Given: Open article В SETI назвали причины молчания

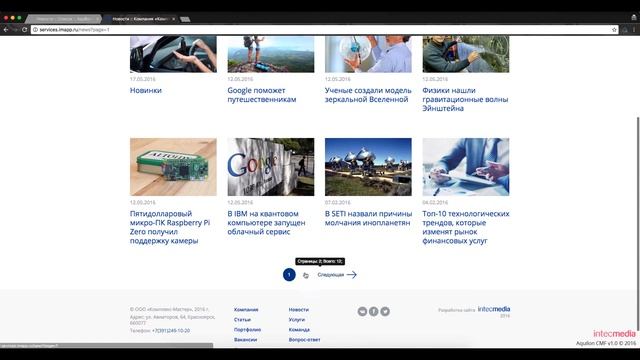Looking at the screenshot, I should point(368,218).
